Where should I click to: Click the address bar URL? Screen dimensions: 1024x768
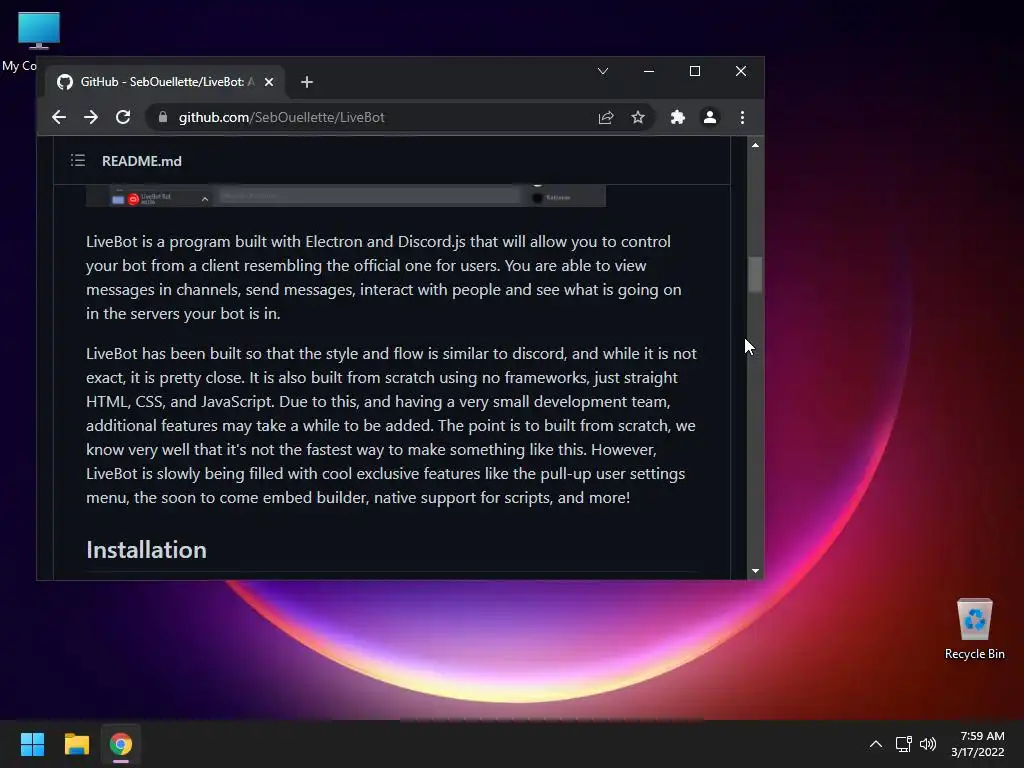281,118
